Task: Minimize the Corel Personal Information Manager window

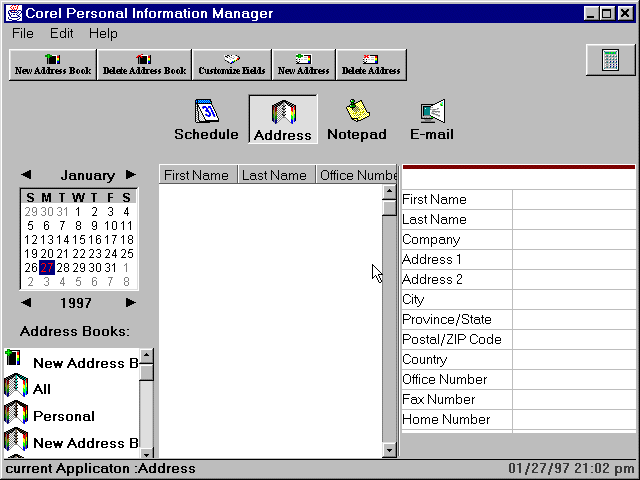Action: pyautogui.click(x=591, y=13)
